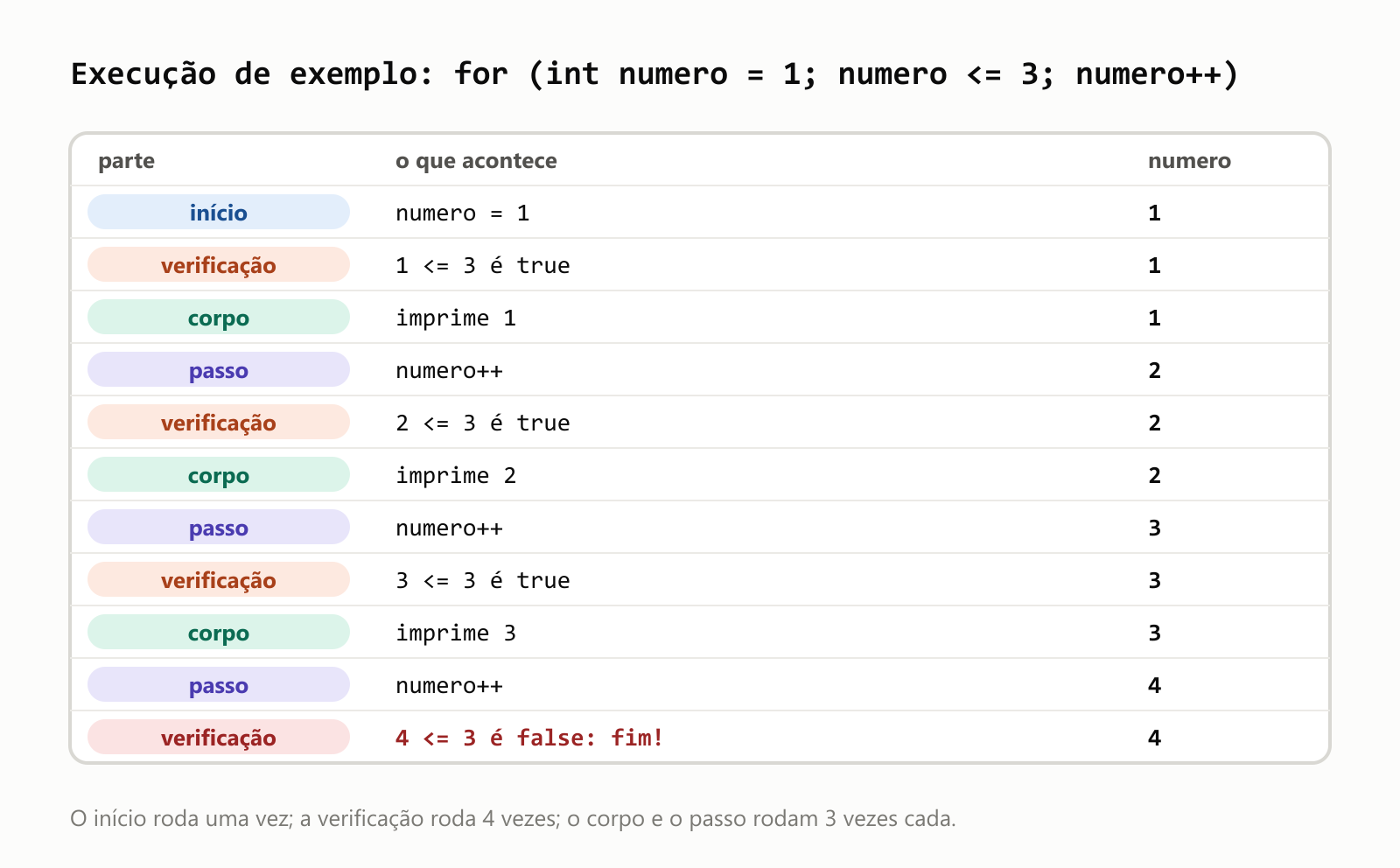The image size is (1400, 868).
Task: Select the "verificação" pill beside "1 <= 3 é true"
Action: pyautogui.click(x=219, y=264)
